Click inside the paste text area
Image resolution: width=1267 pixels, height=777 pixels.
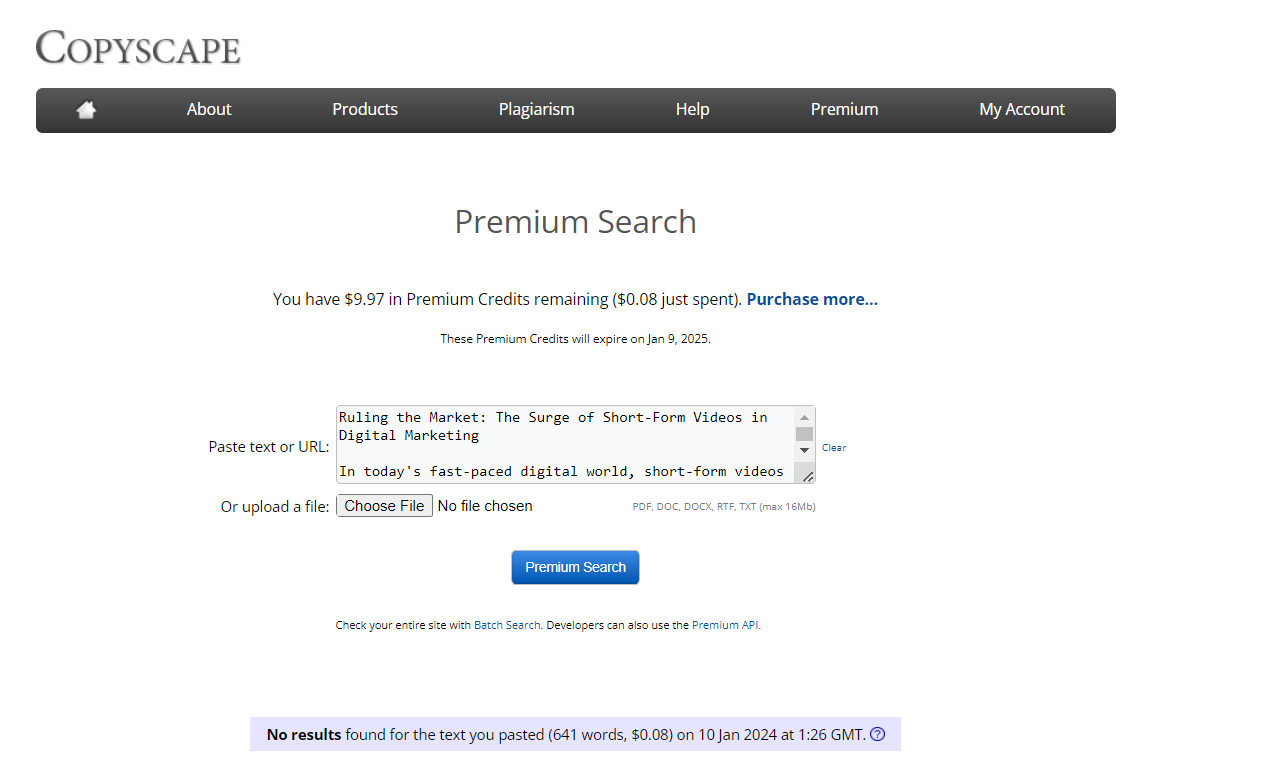[x=565, y=445]
